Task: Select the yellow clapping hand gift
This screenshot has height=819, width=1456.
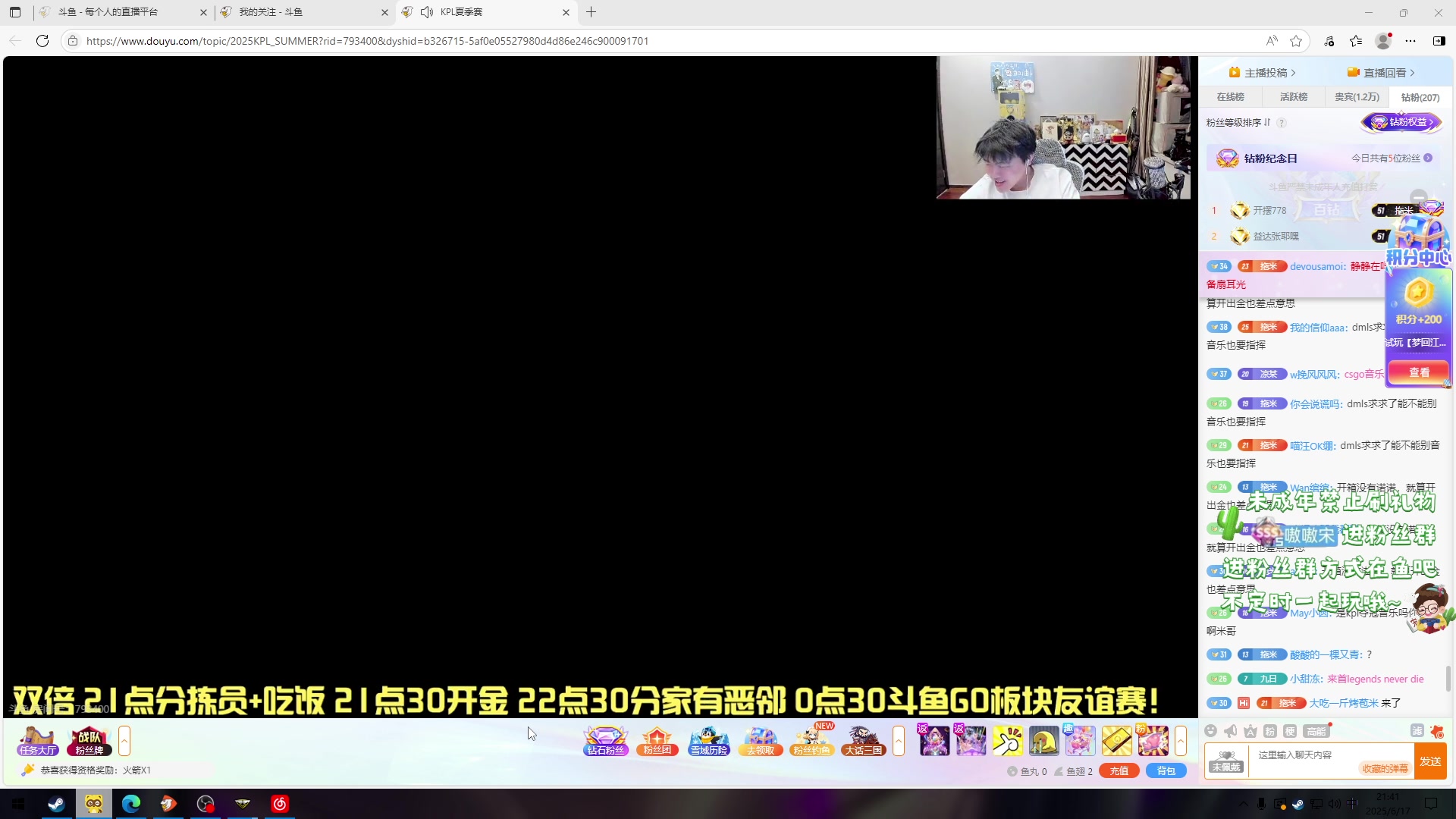Action: click(1008, 741)
